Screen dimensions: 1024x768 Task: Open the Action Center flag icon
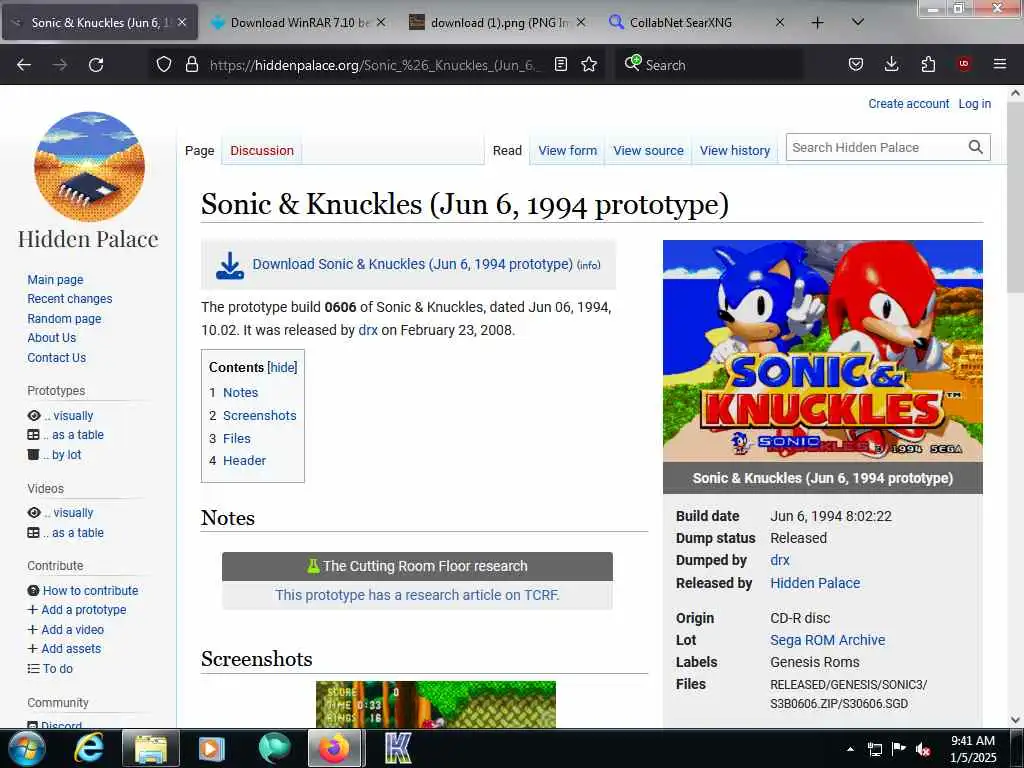[x=899, y=749]
